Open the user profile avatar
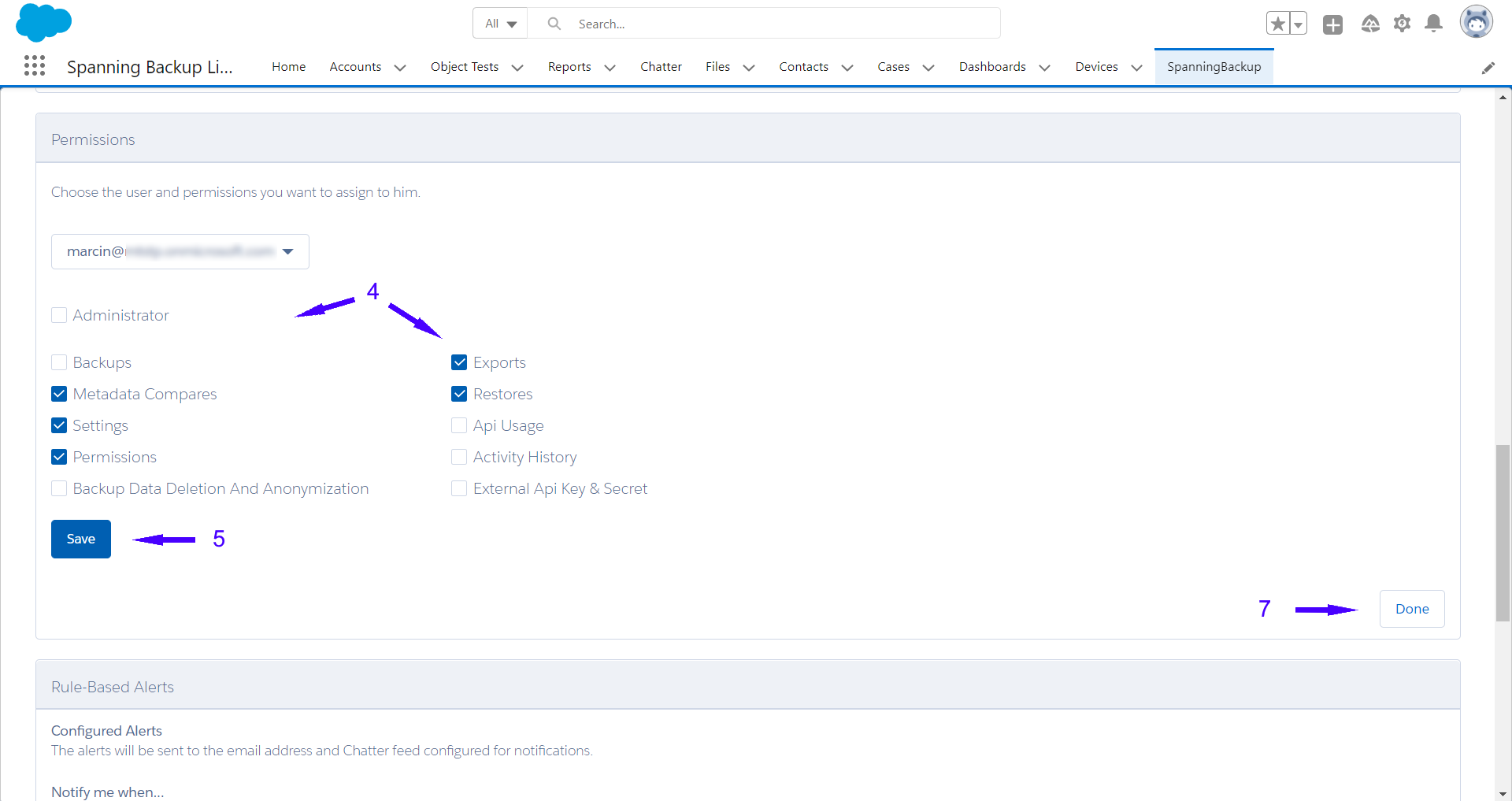Image resolution: width=1512 pixels, height=801 pixels. 1477,22
